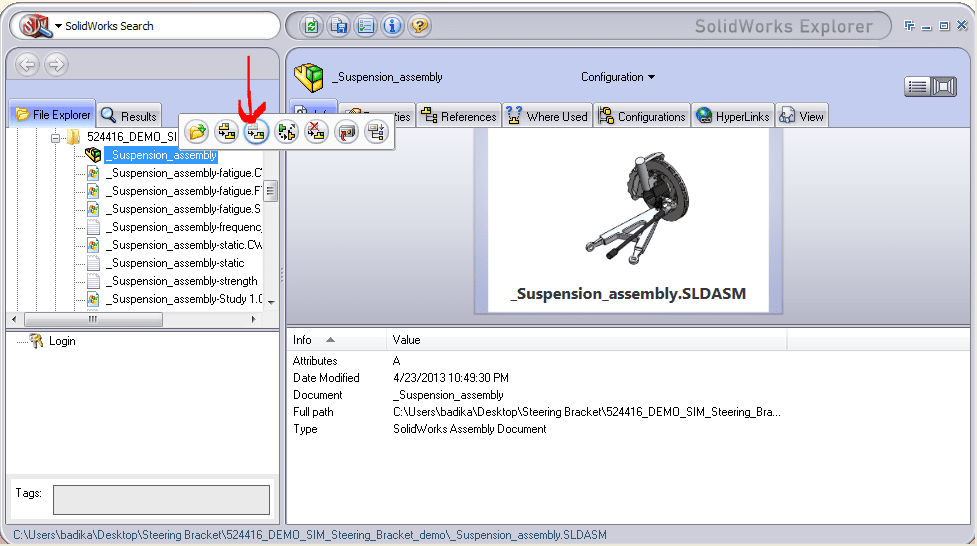Open the Configuration dropdown
The width and height of the screenshot is (977, 546).
point(617,77)
